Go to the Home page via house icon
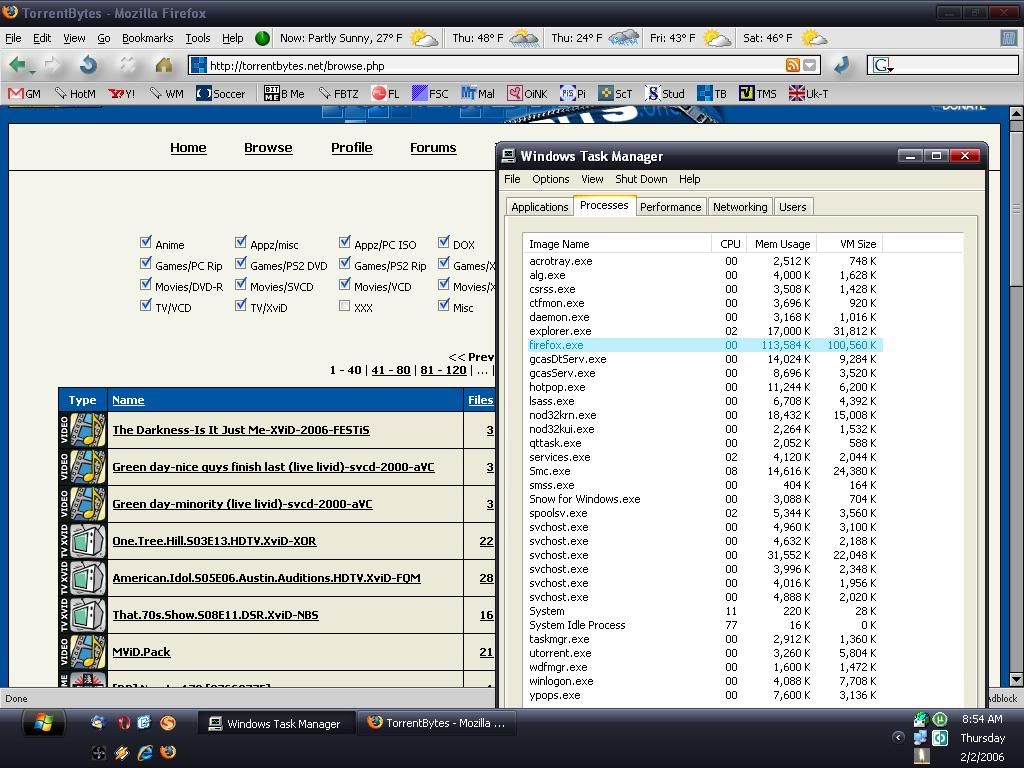Viewport: 1024px width, 768px height. pos(163,65)
